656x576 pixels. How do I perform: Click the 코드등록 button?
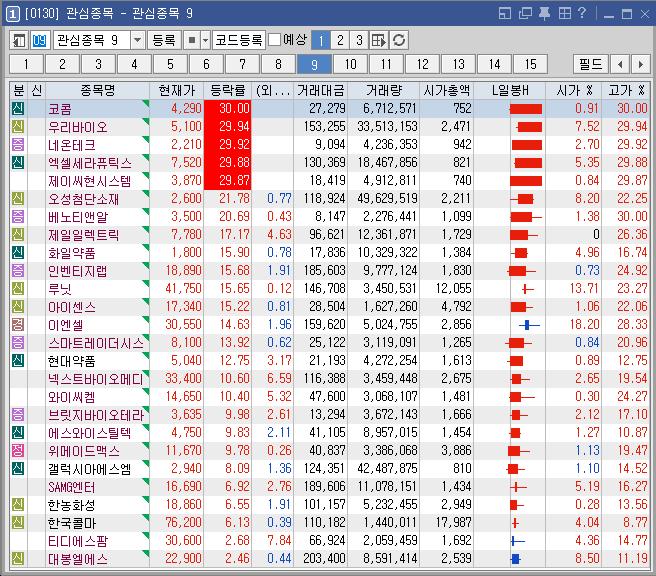point(238,41)
